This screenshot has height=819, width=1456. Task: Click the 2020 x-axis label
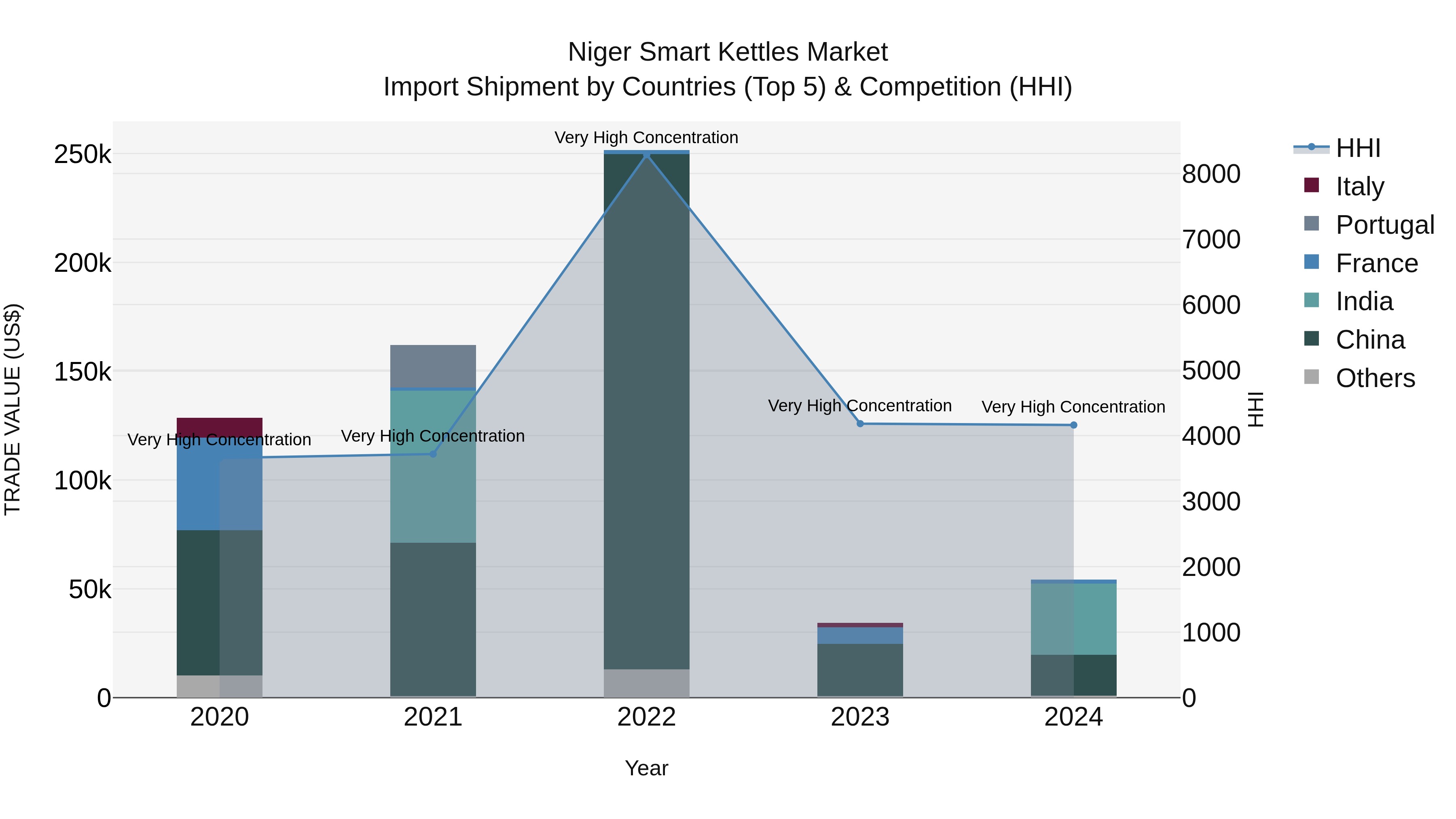[220, 717]
